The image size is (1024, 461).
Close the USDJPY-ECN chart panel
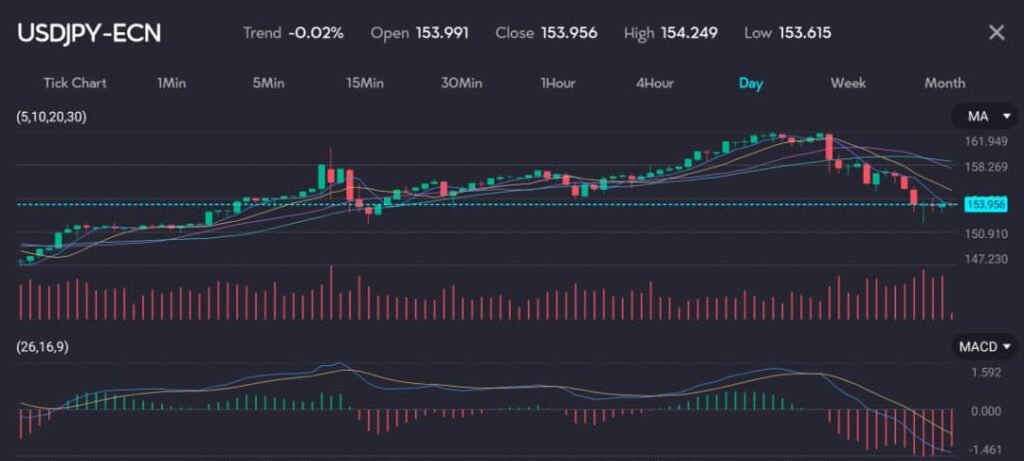[x=996, y=33]
